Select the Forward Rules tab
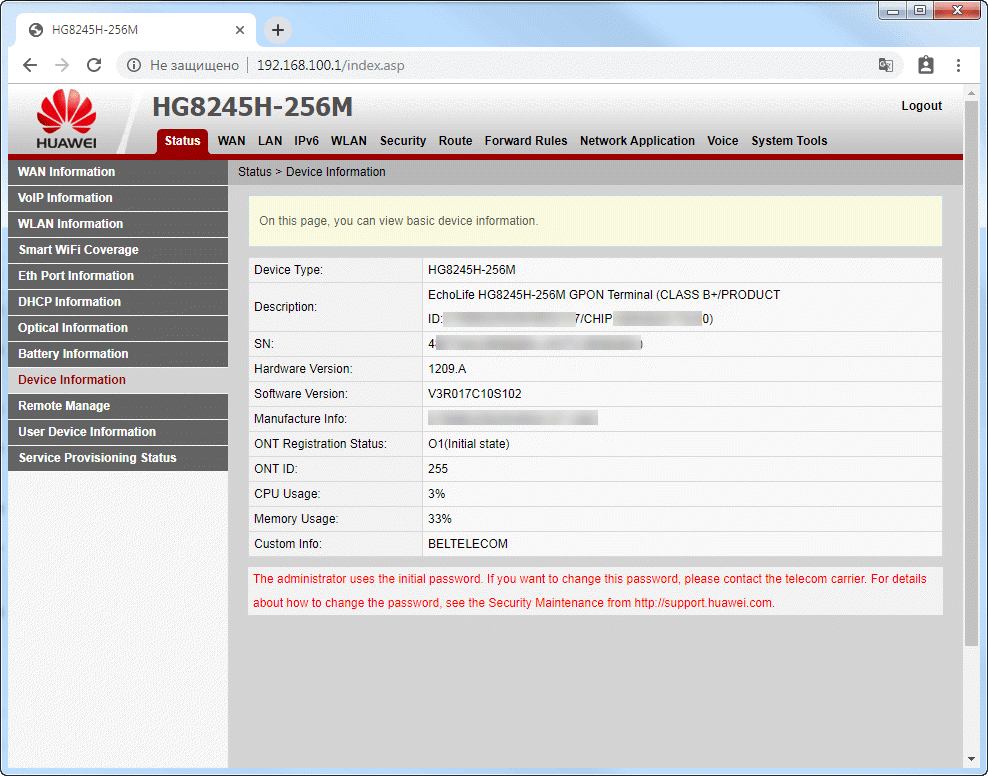Viewport: 988px width, 776px height. pos(525,141)
